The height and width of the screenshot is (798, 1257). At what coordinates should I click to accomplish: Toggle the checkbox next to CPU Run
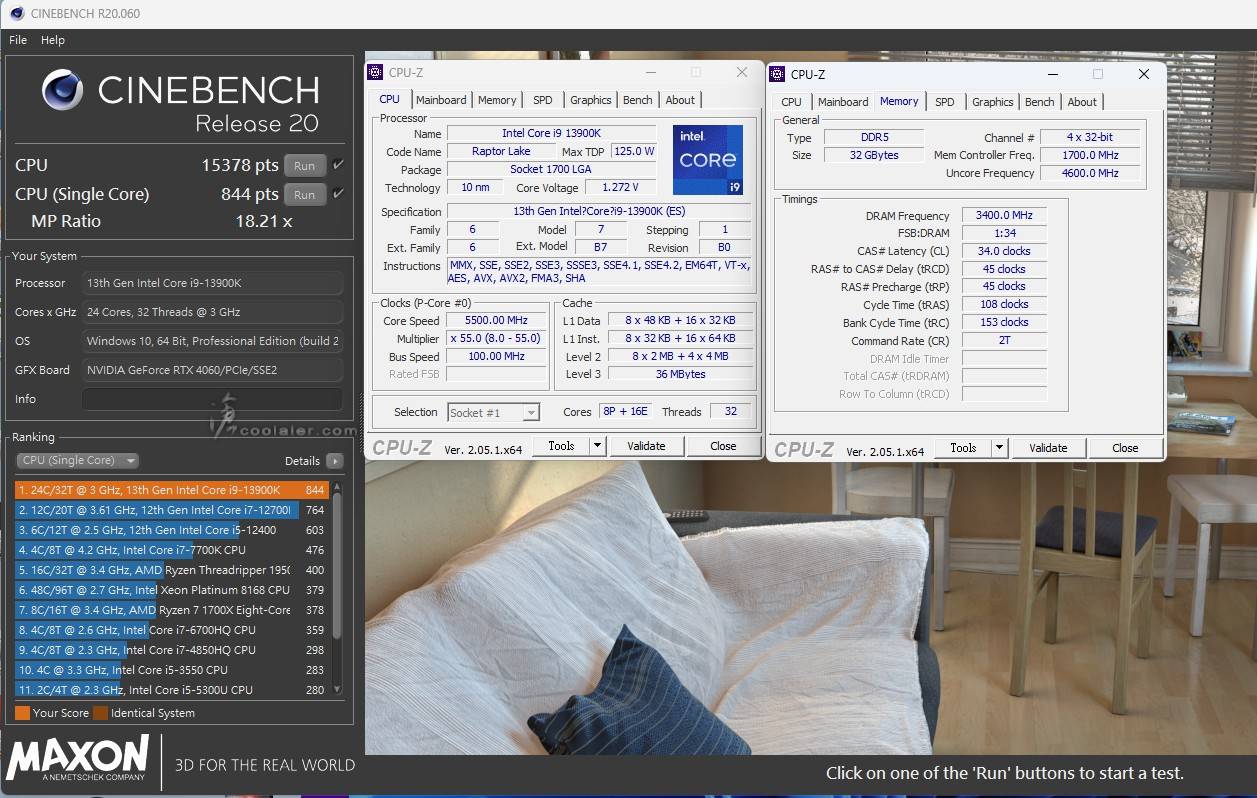click(x=338, y=165)
